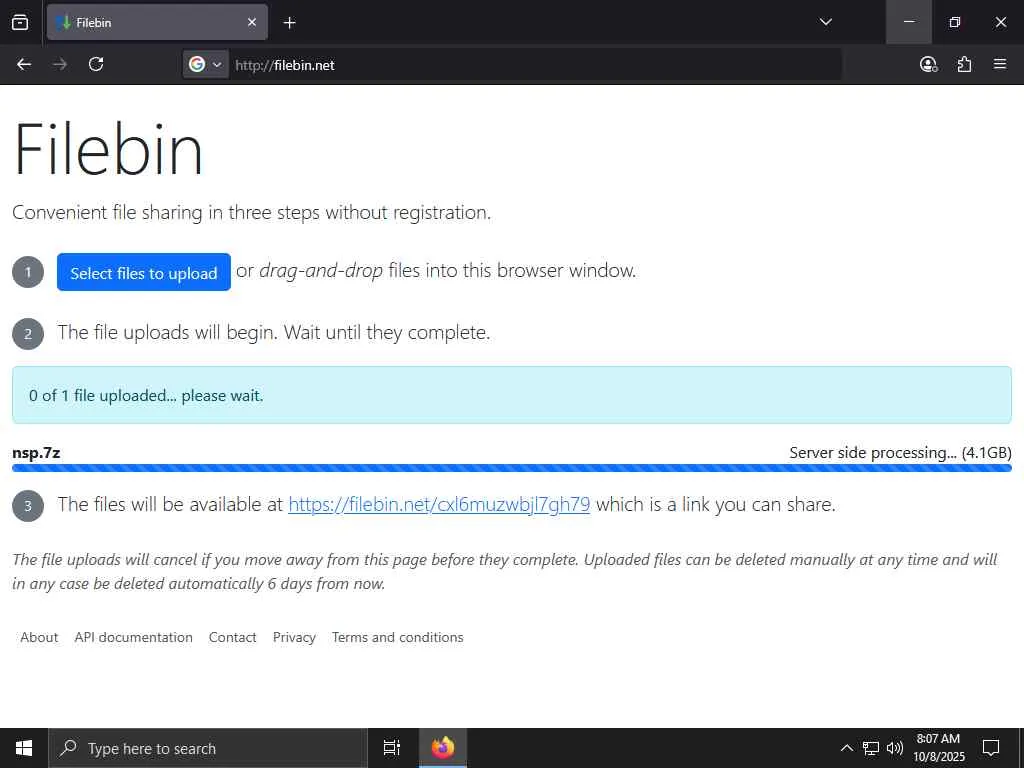Focus the address bar showing filebin.net
1024x768 pixels.
pyautogui.click(x=534, y=65)
